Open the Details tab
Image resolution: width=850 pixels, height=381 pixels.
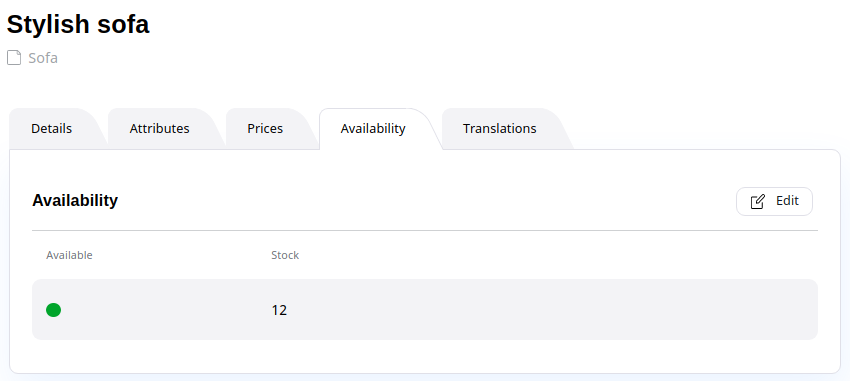[x=51, y=128]
